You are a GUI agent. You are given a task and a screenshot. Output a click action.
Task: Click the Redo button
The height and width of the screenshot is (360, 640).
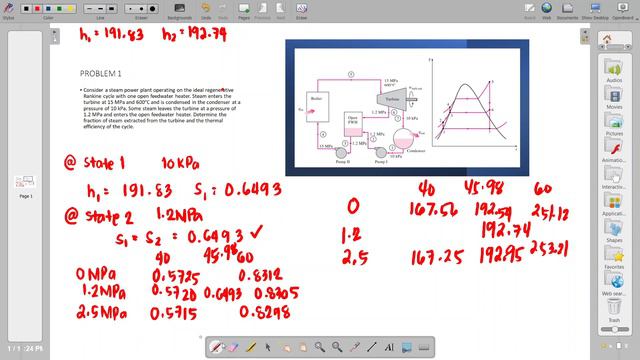[222, 11]
